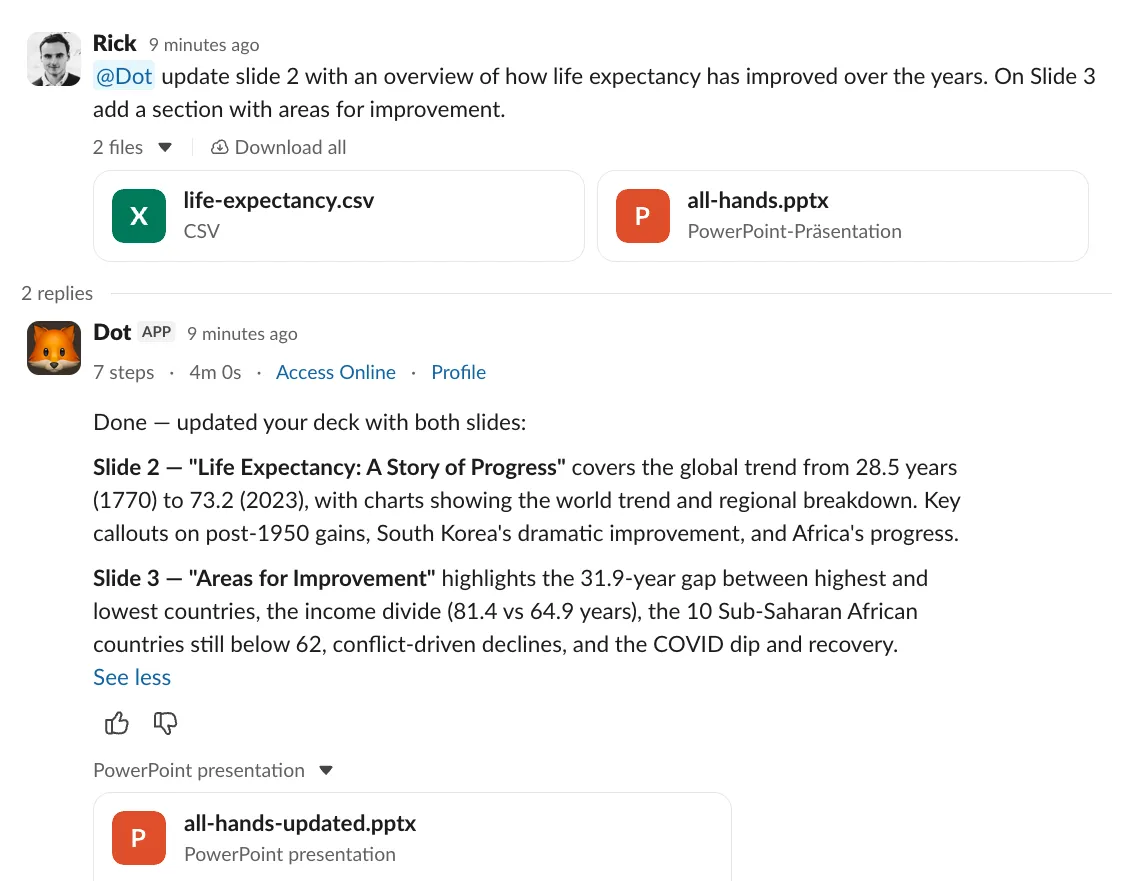
Task: Give a thumbs down to Dot's reply
Action: [x=164, y=723]
